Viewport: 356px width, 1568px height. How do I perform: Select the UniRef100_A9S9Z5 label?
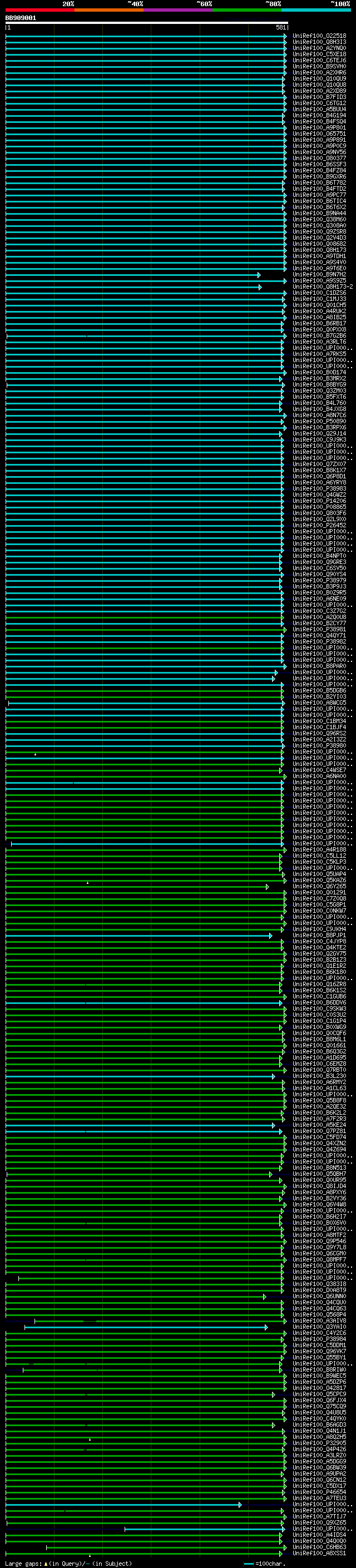[x=319, y=280]
